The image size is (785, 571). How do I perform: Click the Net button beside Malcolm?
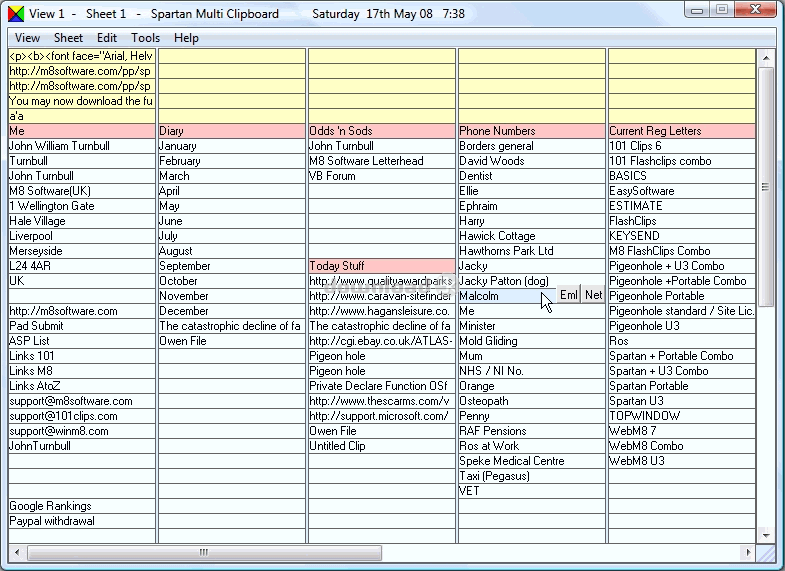[594, 296]
